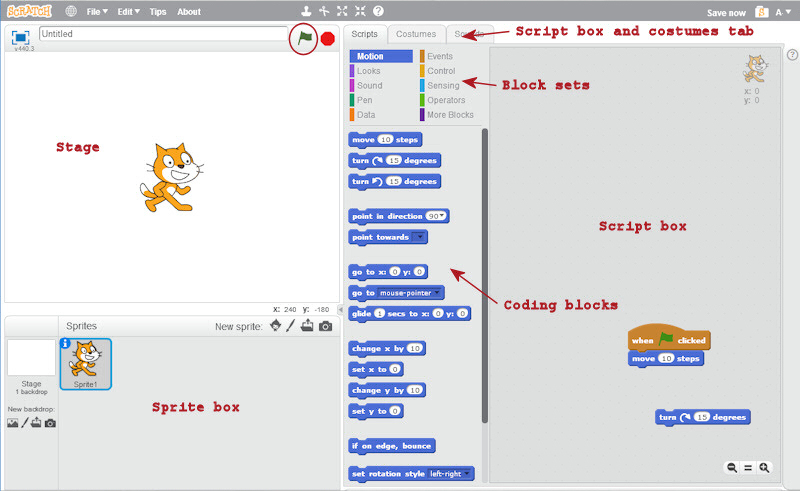
Task: Create new sprite from camera
Action: tap(326, 326)
